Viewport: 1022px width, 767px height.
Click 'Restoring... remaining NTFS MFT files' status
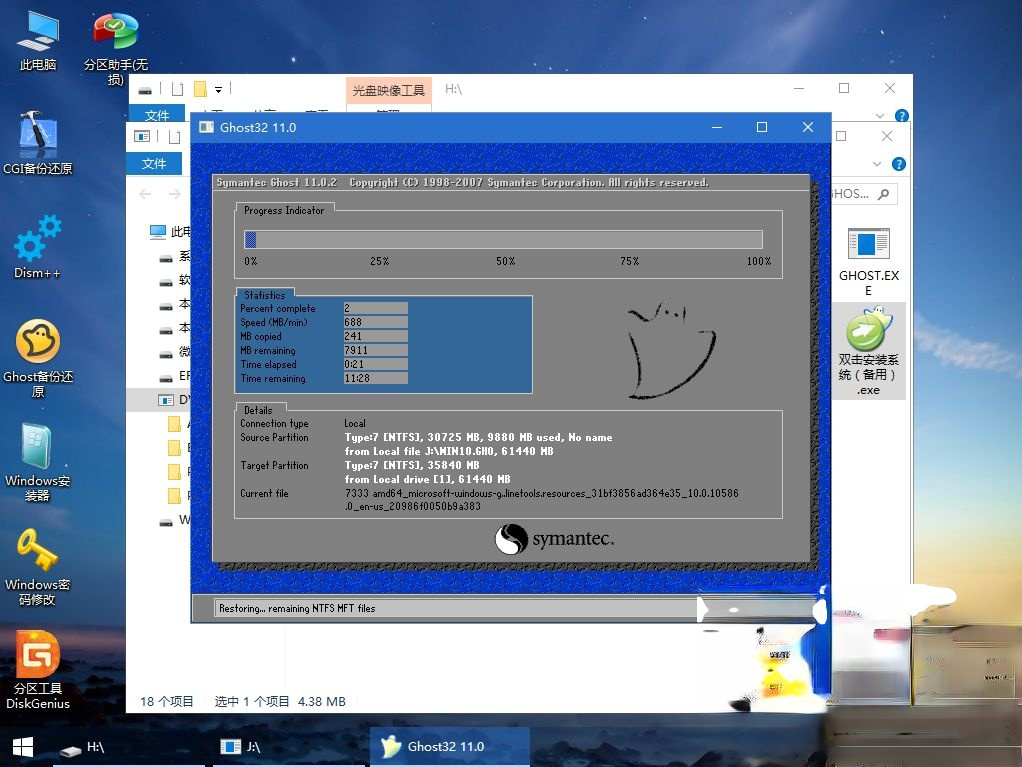click(x=297, y=608)
